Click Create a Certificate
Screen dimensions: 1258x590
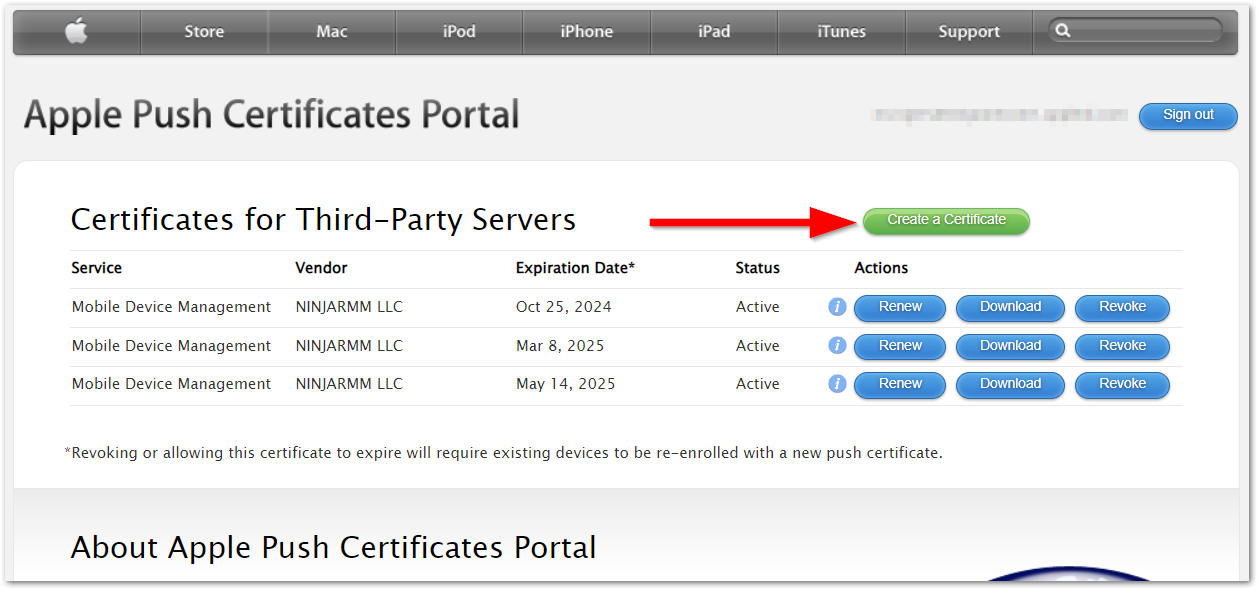click(945, 221)
